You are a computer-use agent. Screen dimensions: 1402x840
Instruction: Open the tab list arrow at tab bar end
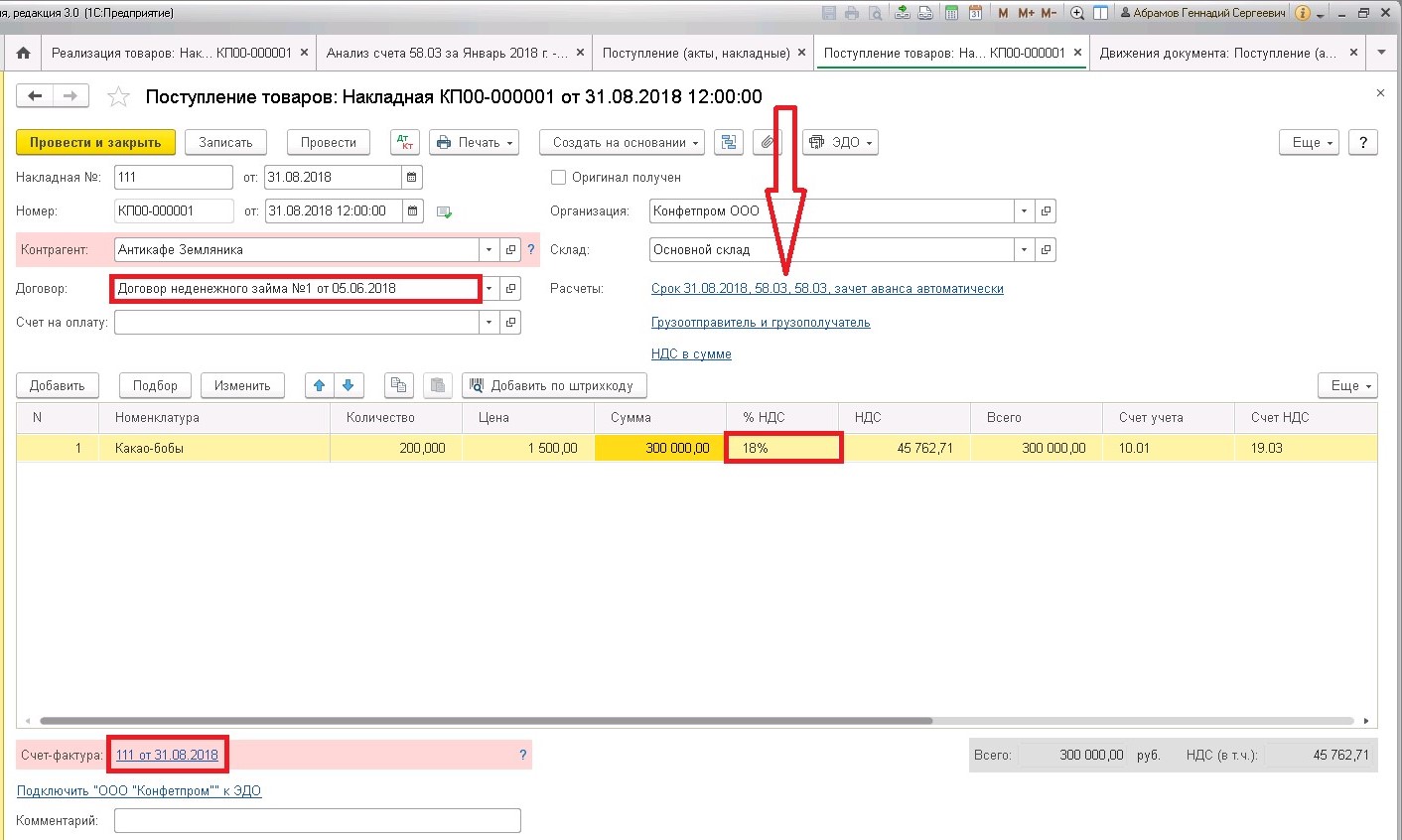[x=1381, y=53]
